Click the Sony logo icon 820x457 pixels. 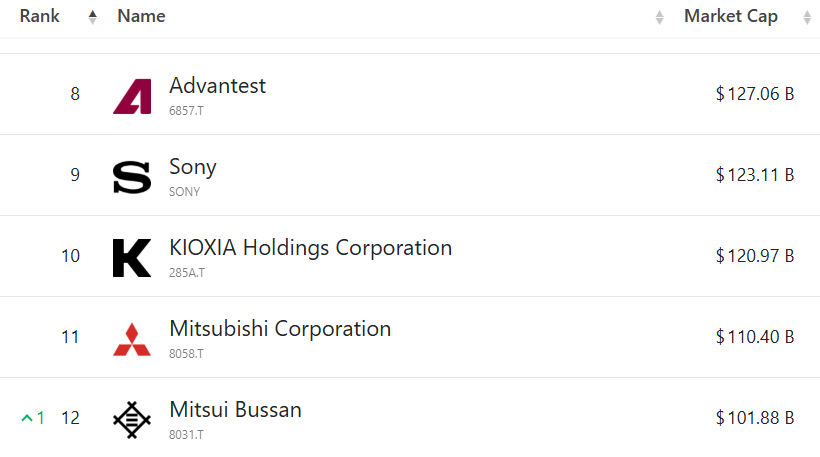point(132,177)
